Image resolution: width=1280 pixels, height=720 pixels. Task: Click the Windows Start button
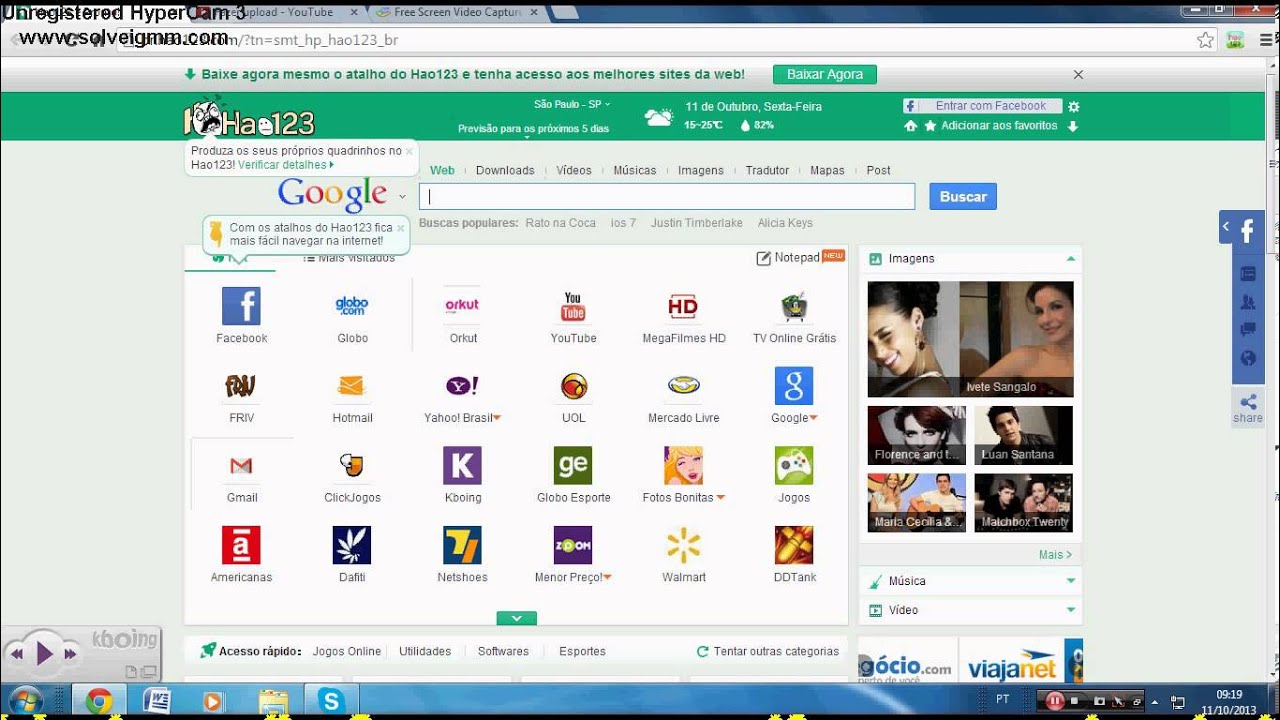click(x=27, y=701)
